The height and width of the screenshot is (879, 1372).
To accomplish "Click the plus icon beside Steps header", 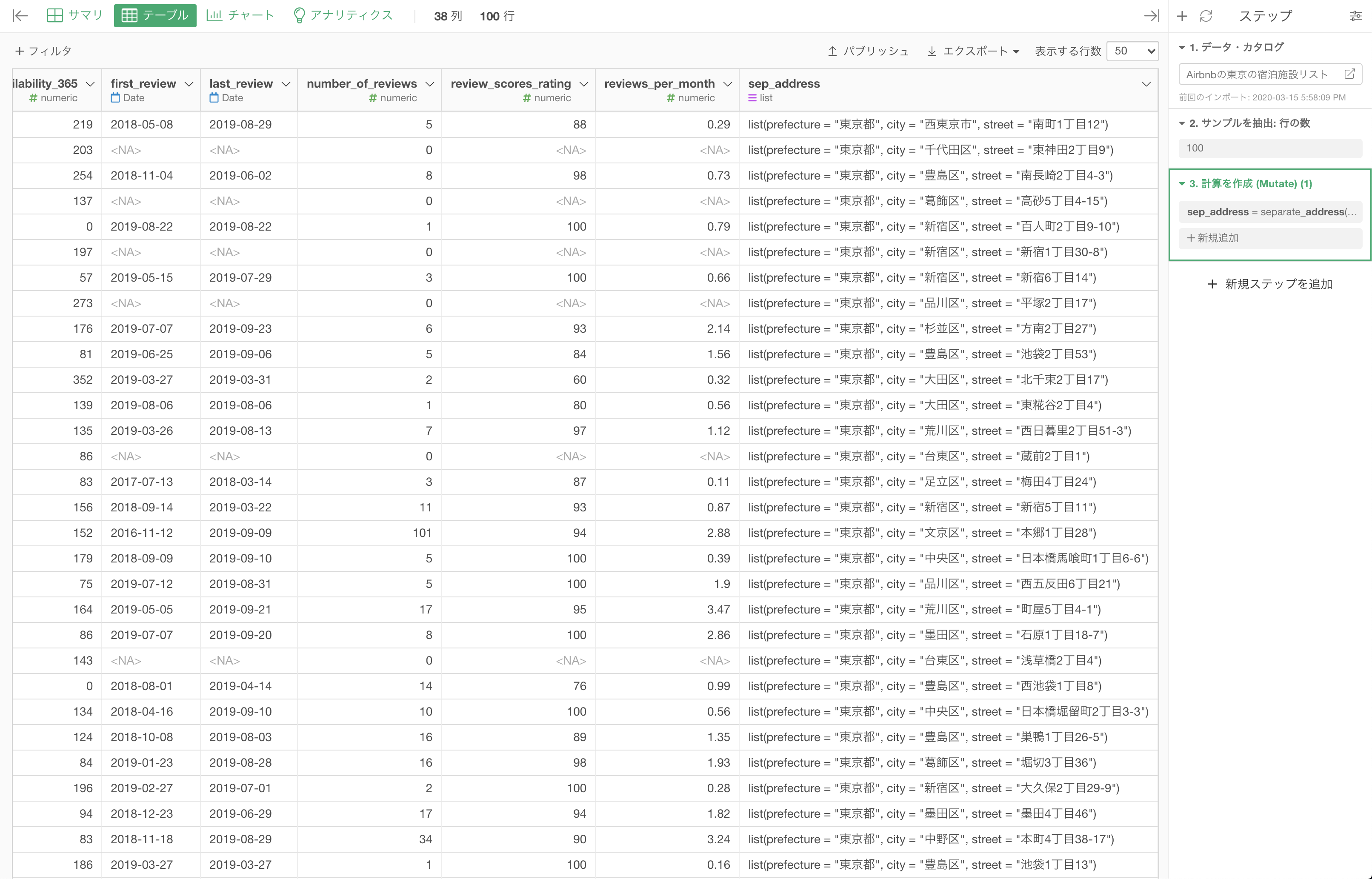I will [1182, 16].
